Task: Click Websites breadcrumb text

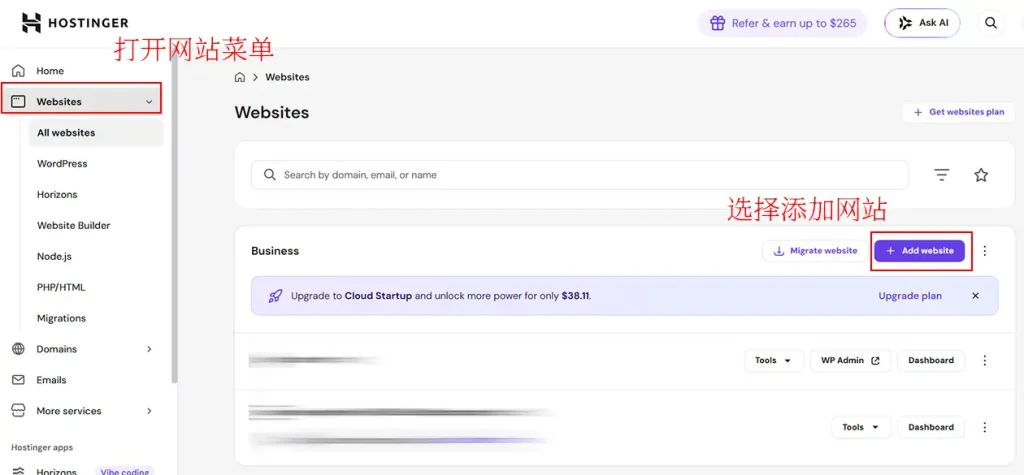Action: click(287, 77)
